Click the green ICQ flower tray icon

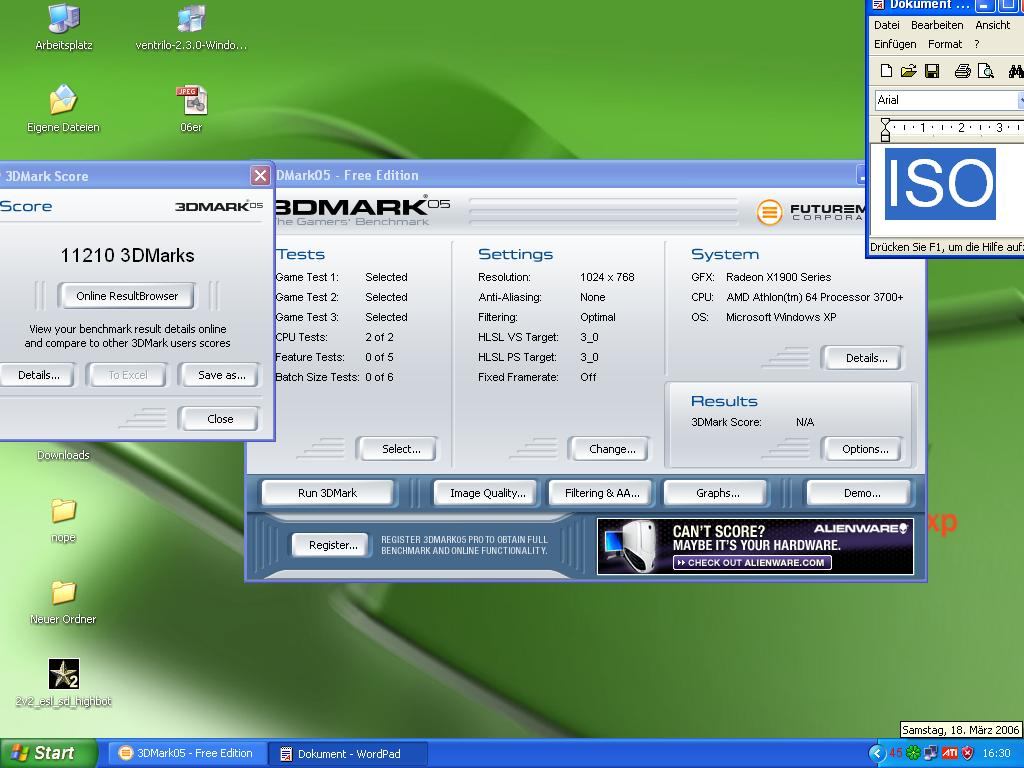pos(913,753)
